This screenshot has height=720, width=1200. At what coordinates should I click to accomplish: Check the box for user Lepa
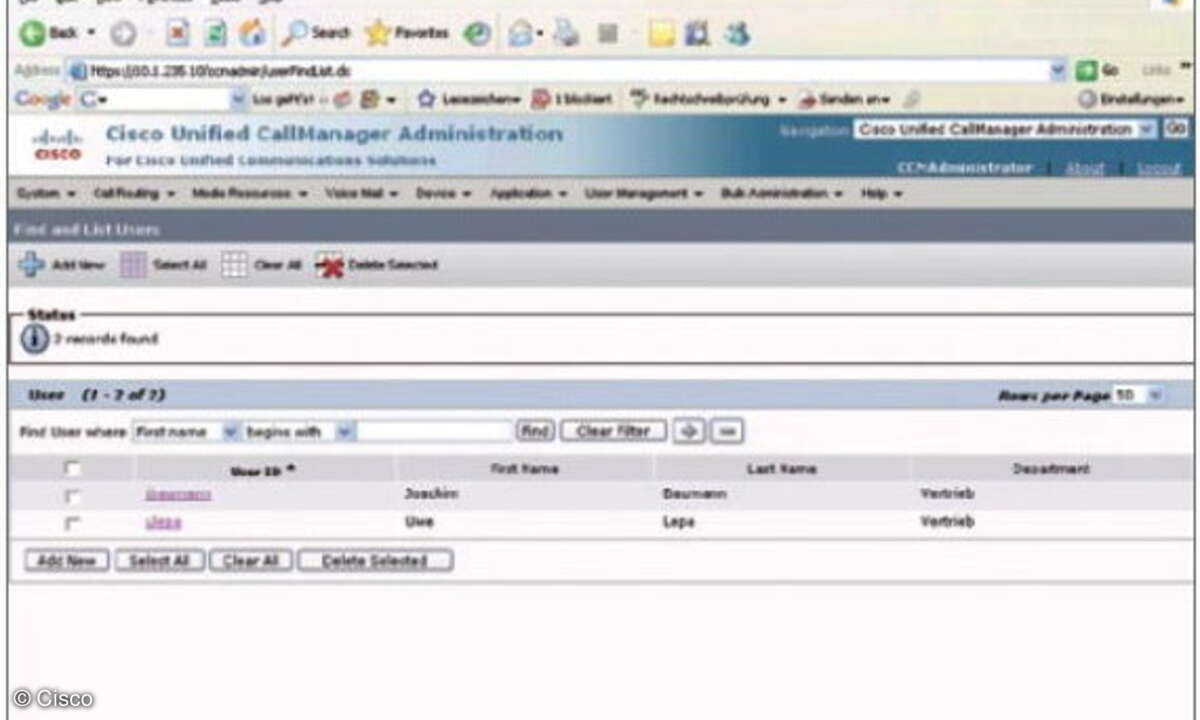[73, 522]
